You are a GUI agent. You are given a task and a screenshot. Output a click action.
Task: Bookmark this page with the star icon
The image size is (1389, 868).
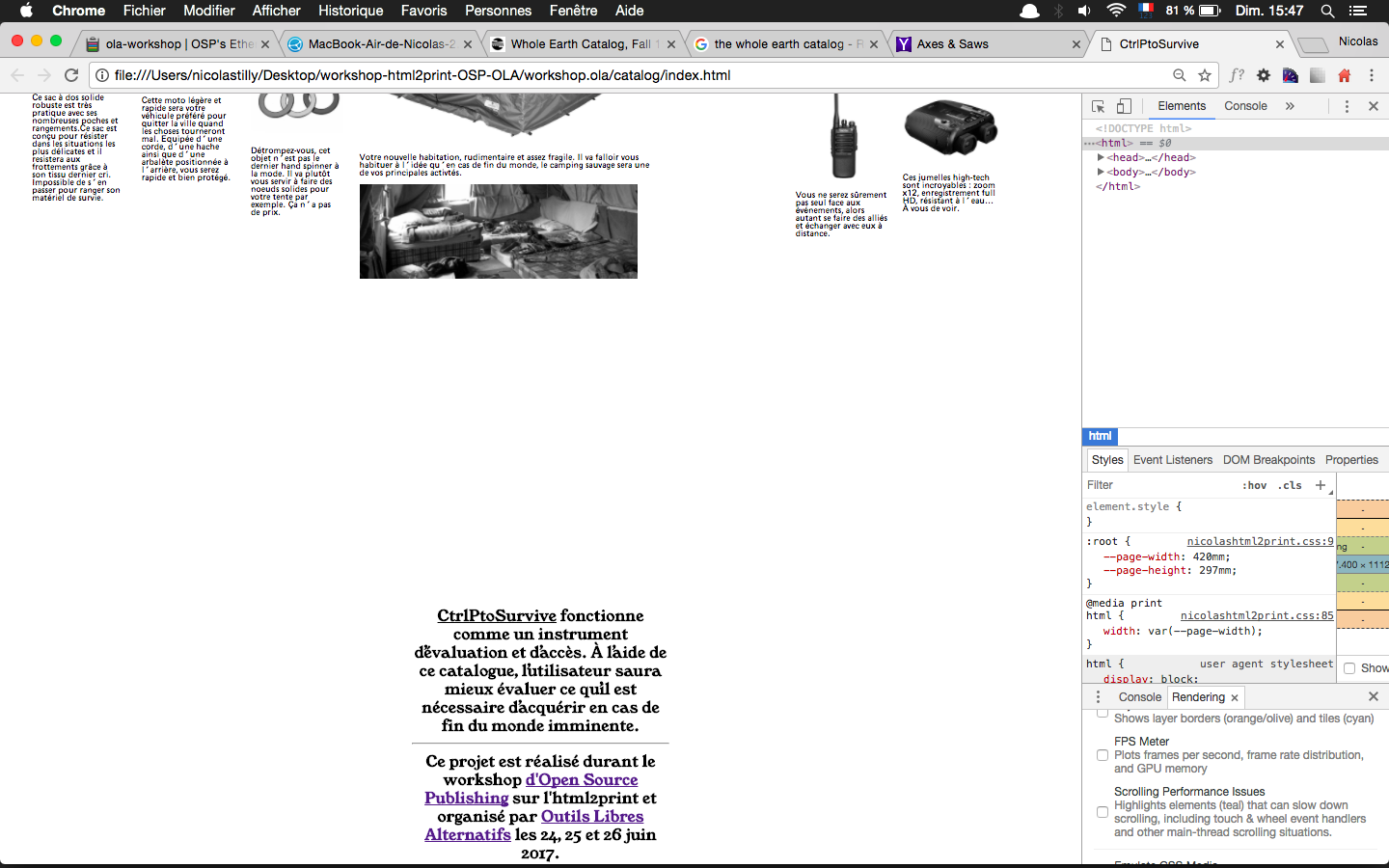coord(1205,75)
